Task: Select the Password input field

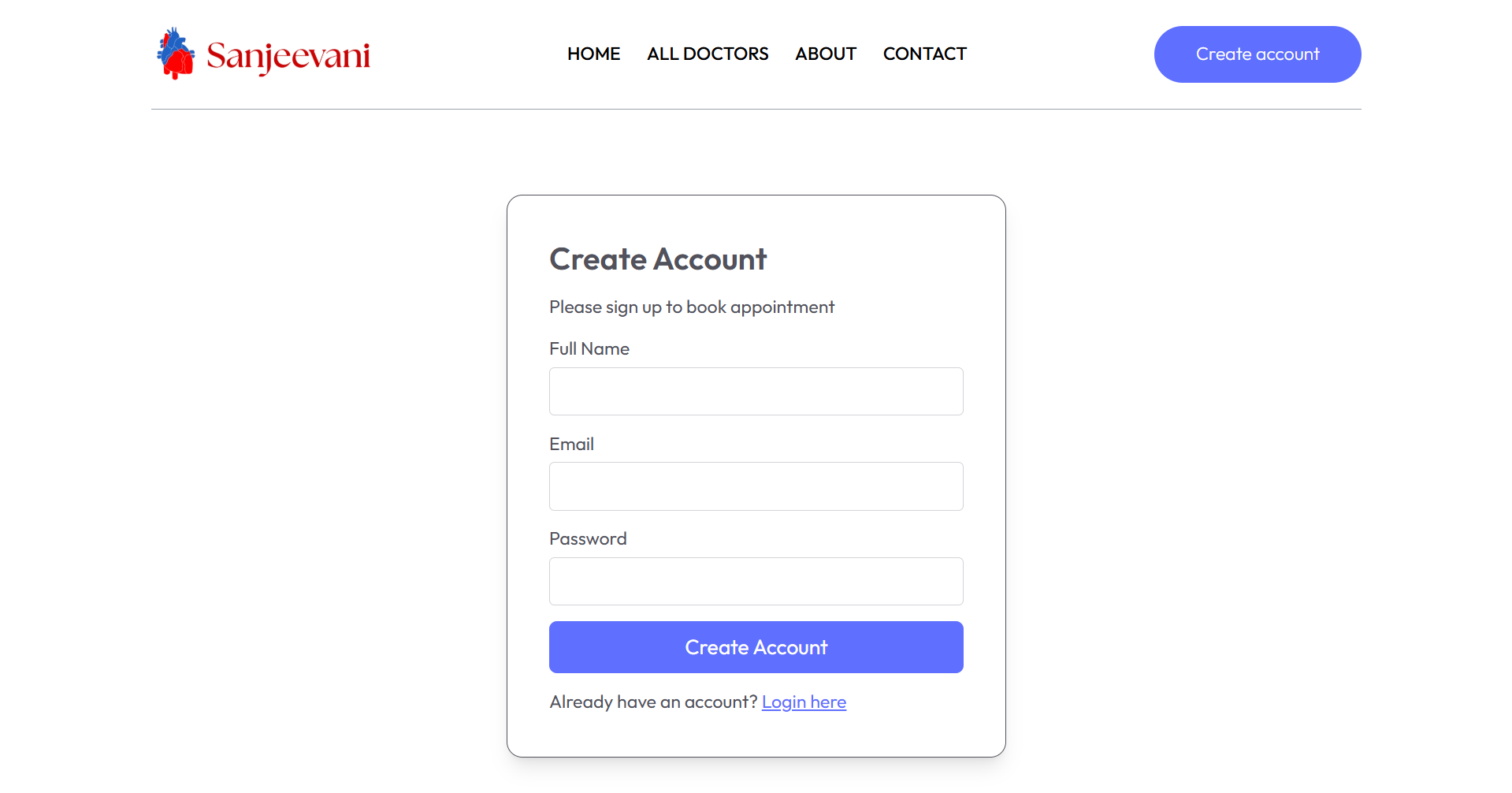Action: (x=756, y=582)
